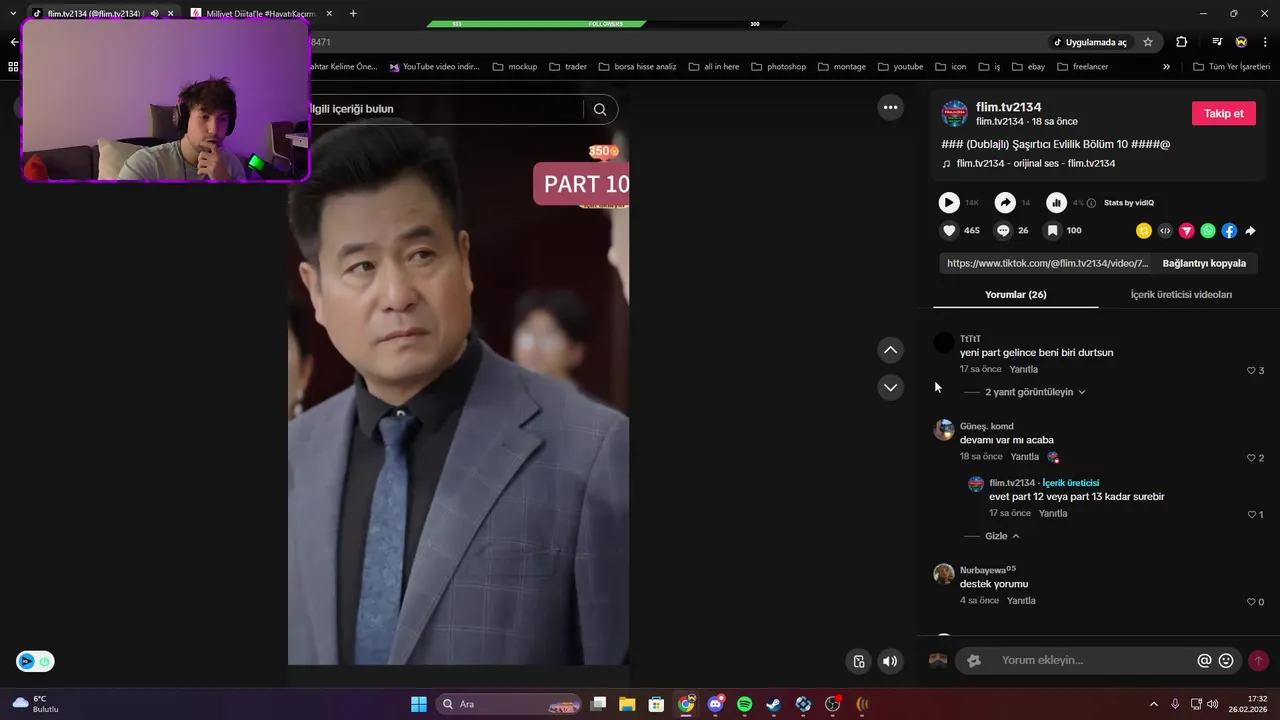Open Steam from the taskbar
This screenshot has width=1280, height=720.
(773, 704)
